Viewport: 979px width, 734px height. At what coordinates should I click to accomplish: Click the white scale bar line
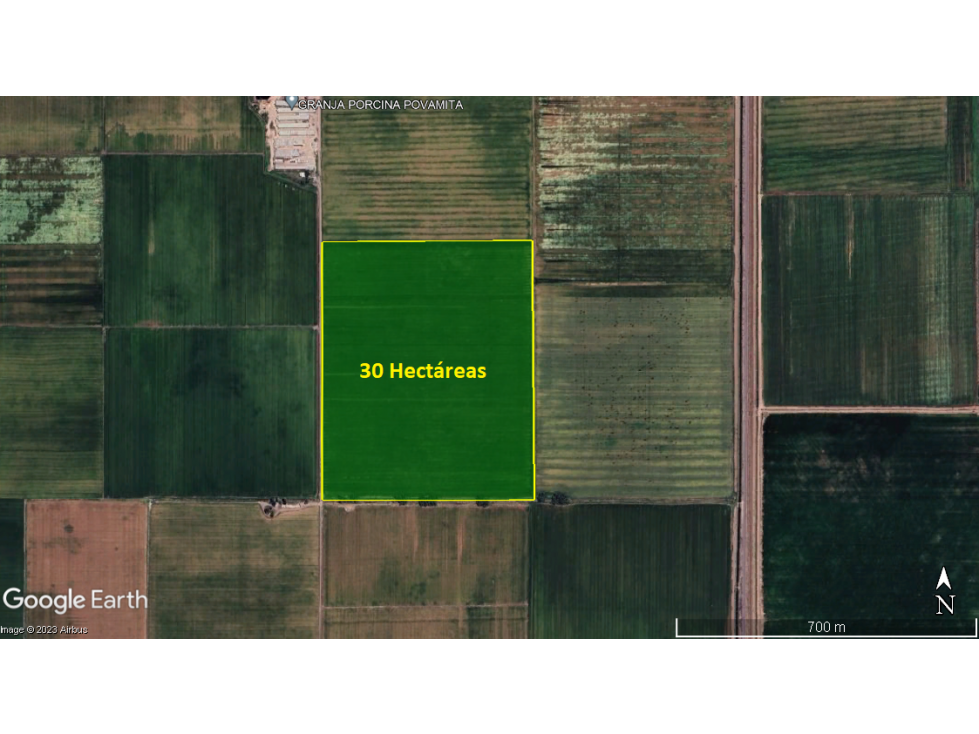coord(826,636)
